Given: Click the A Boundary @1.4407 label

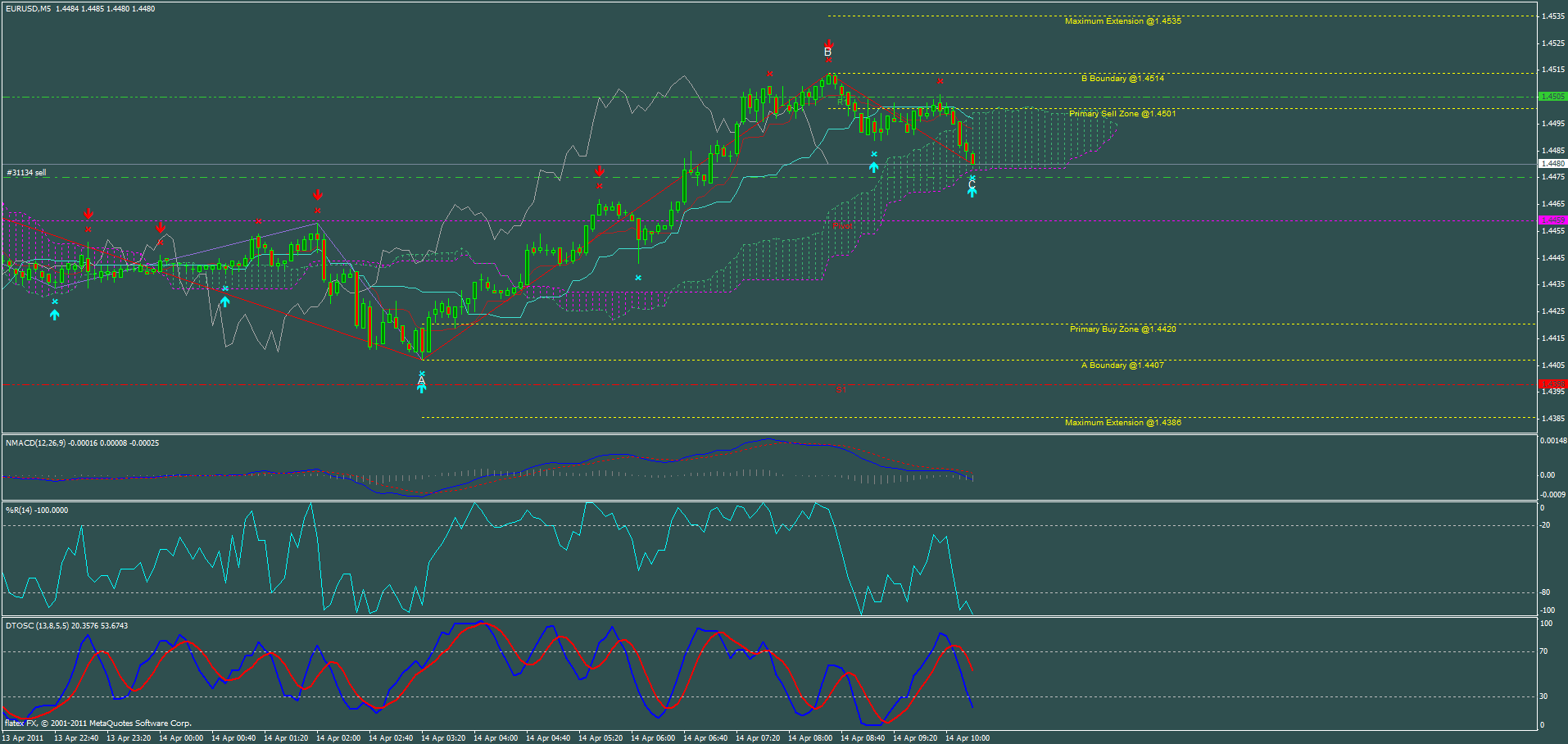Looking at the screenshot, I should coord(1124,365).
